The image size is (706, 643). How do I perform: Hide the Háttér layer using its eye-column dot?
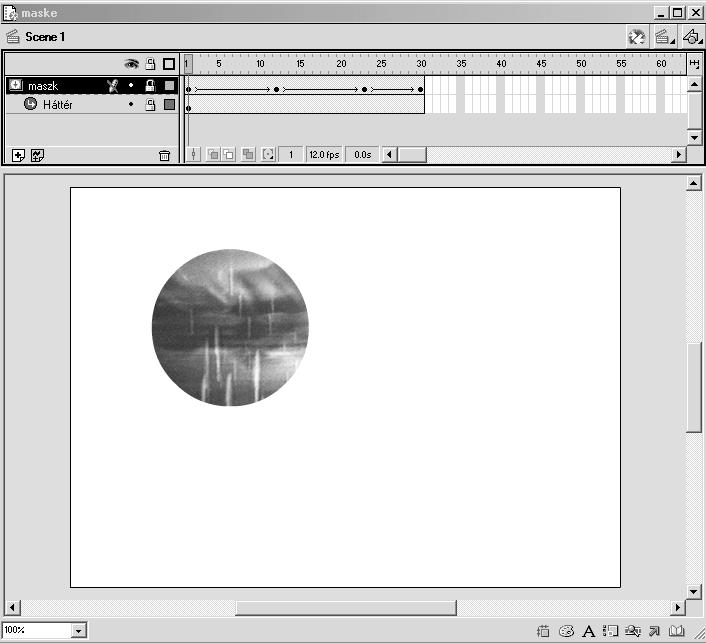click(131, 104)
